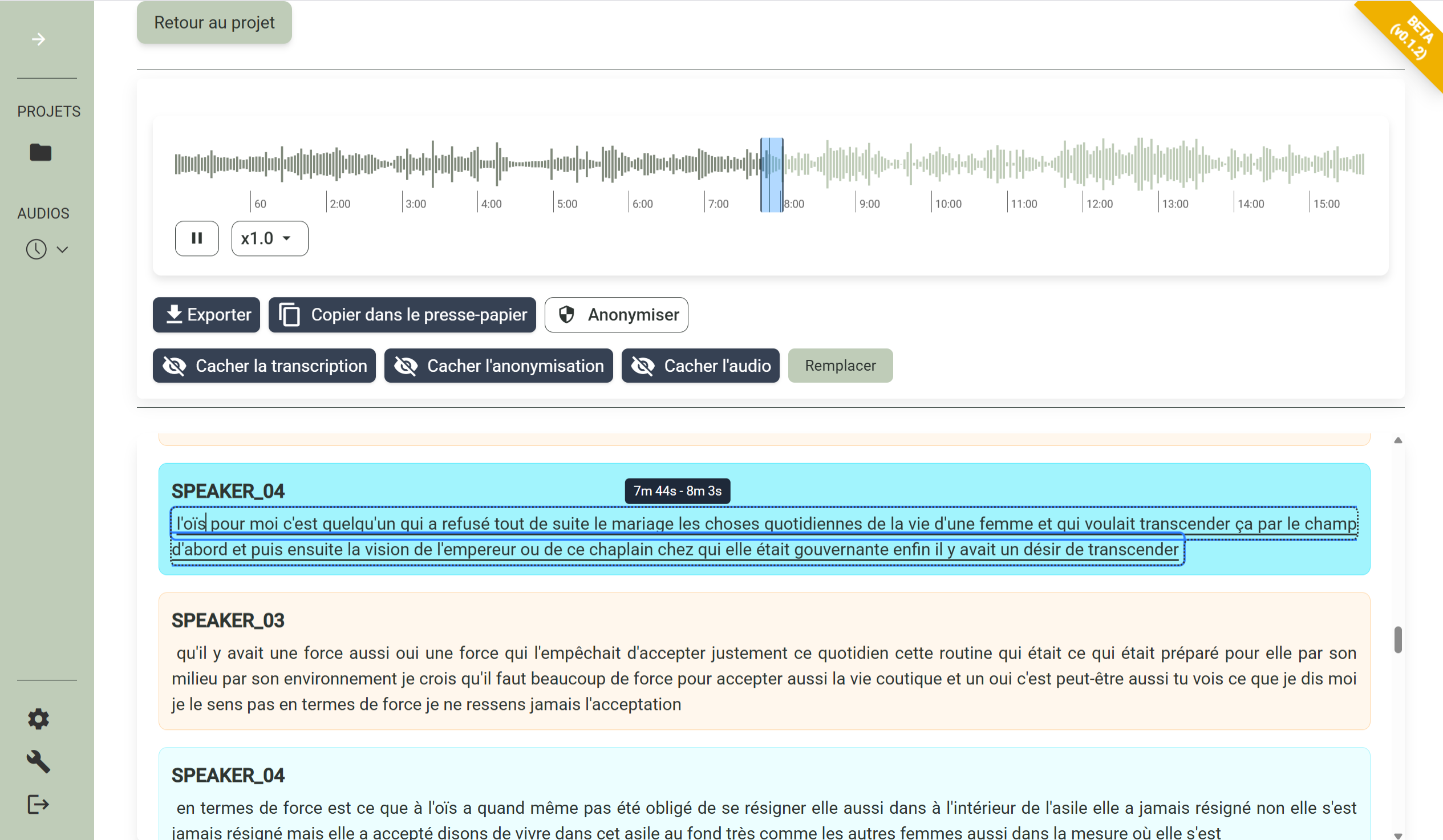Open the x1.0 playback speed dropdown
Screen dimensions: 1443x840
click(x=270, y=238)
